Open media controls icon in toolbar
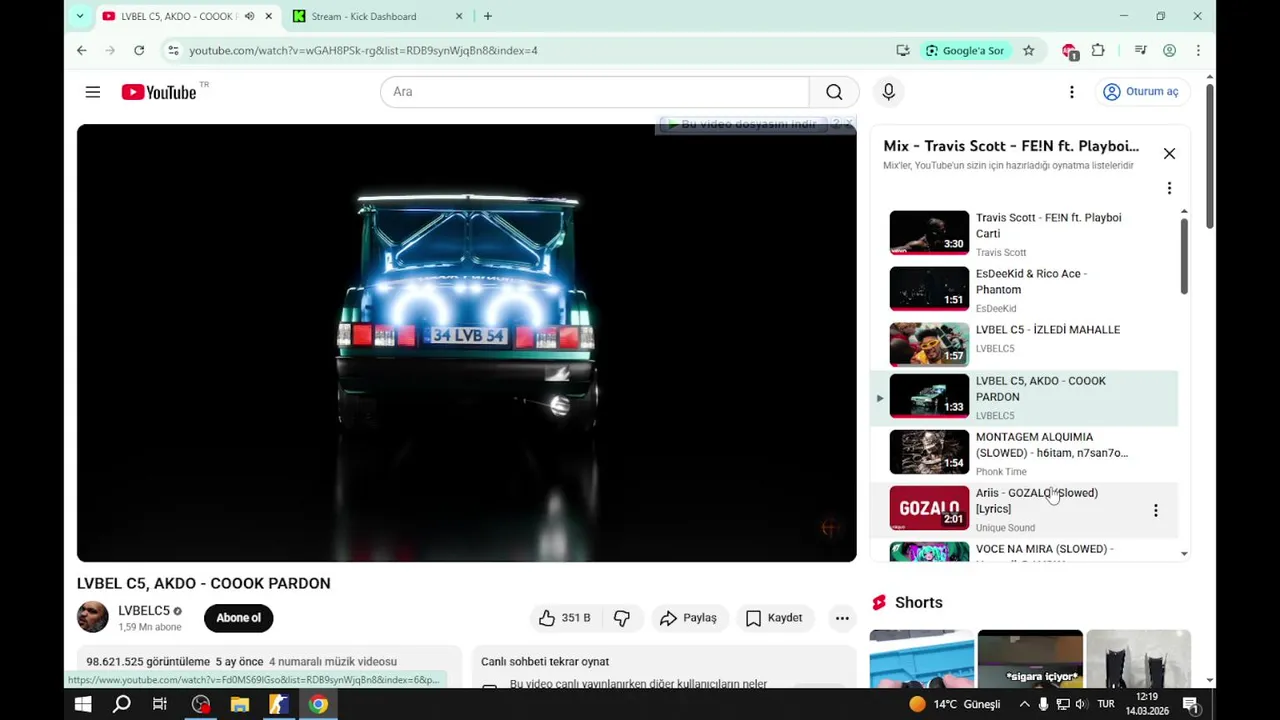Screen dimensions: 1280x720 1140,50
